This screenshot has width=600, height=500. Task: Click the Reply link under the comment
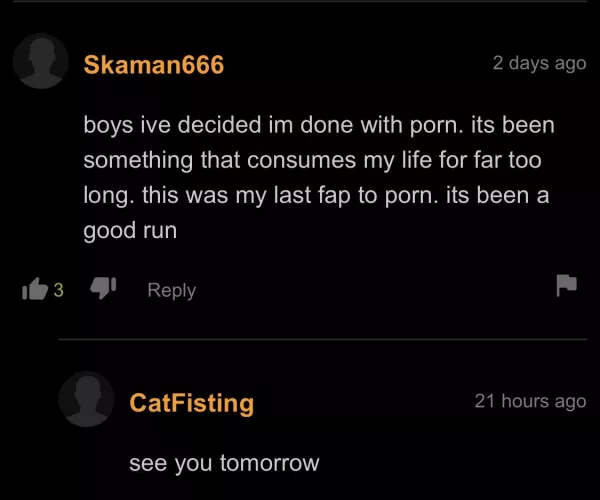tap(171, 290)
